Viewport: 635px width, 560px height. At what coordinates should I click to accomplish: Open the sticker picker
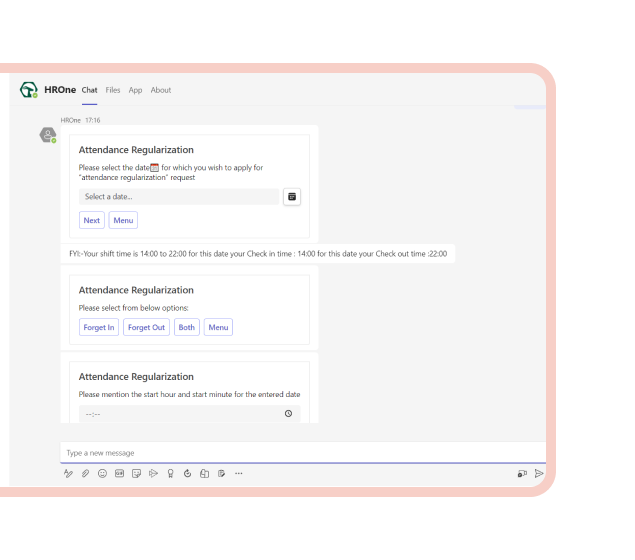[x=136, y=473]
